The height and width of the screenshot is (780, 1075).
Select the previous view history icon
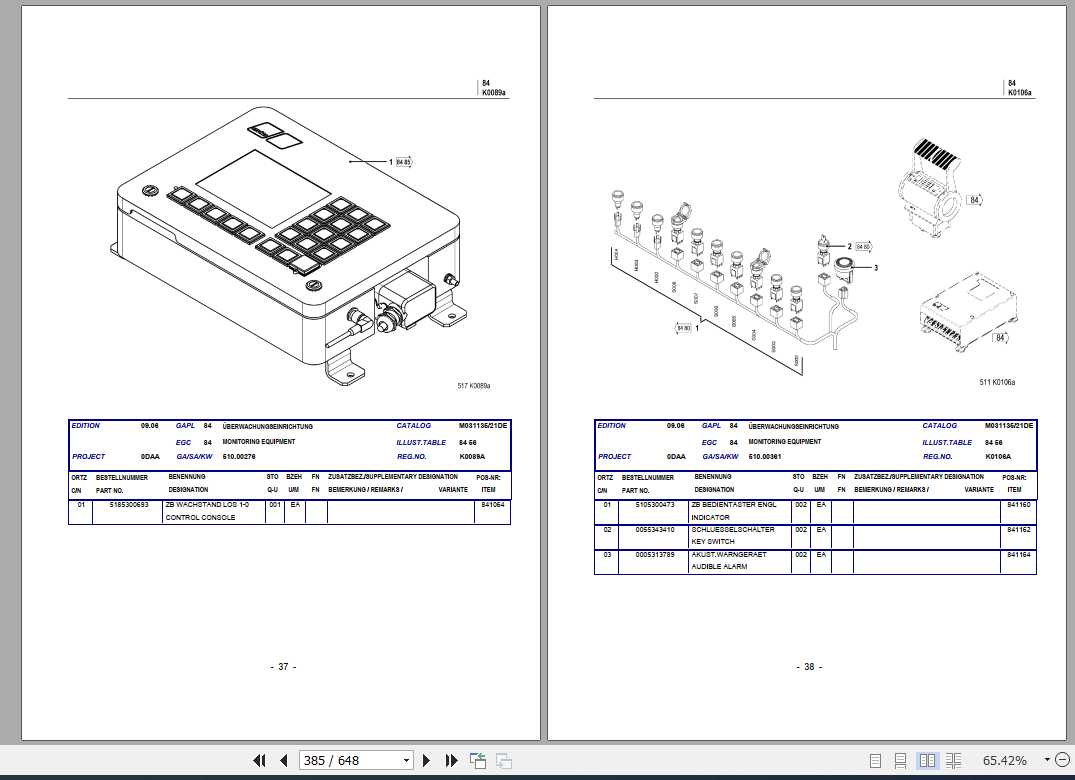[x=479, y=760]
